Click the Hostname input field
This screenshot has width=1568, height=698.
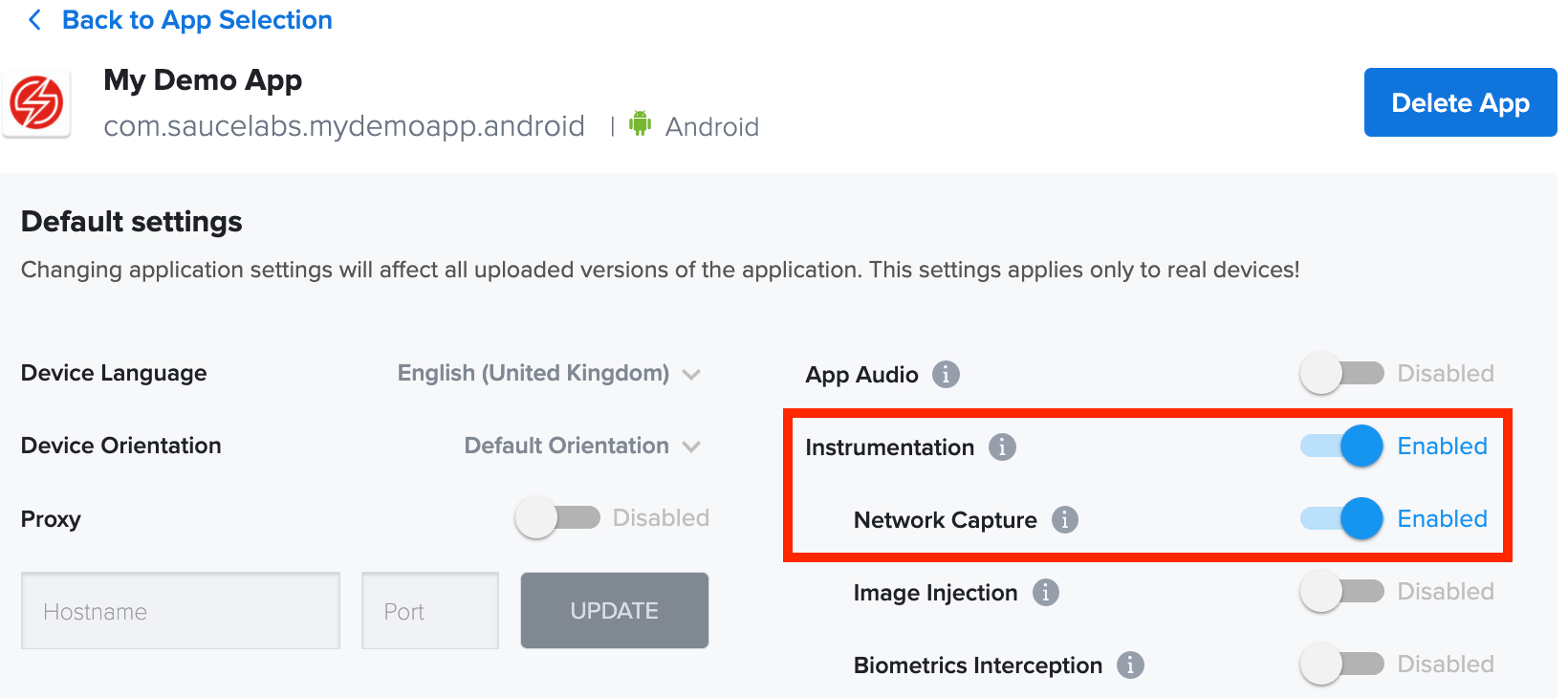pos(180,610)
